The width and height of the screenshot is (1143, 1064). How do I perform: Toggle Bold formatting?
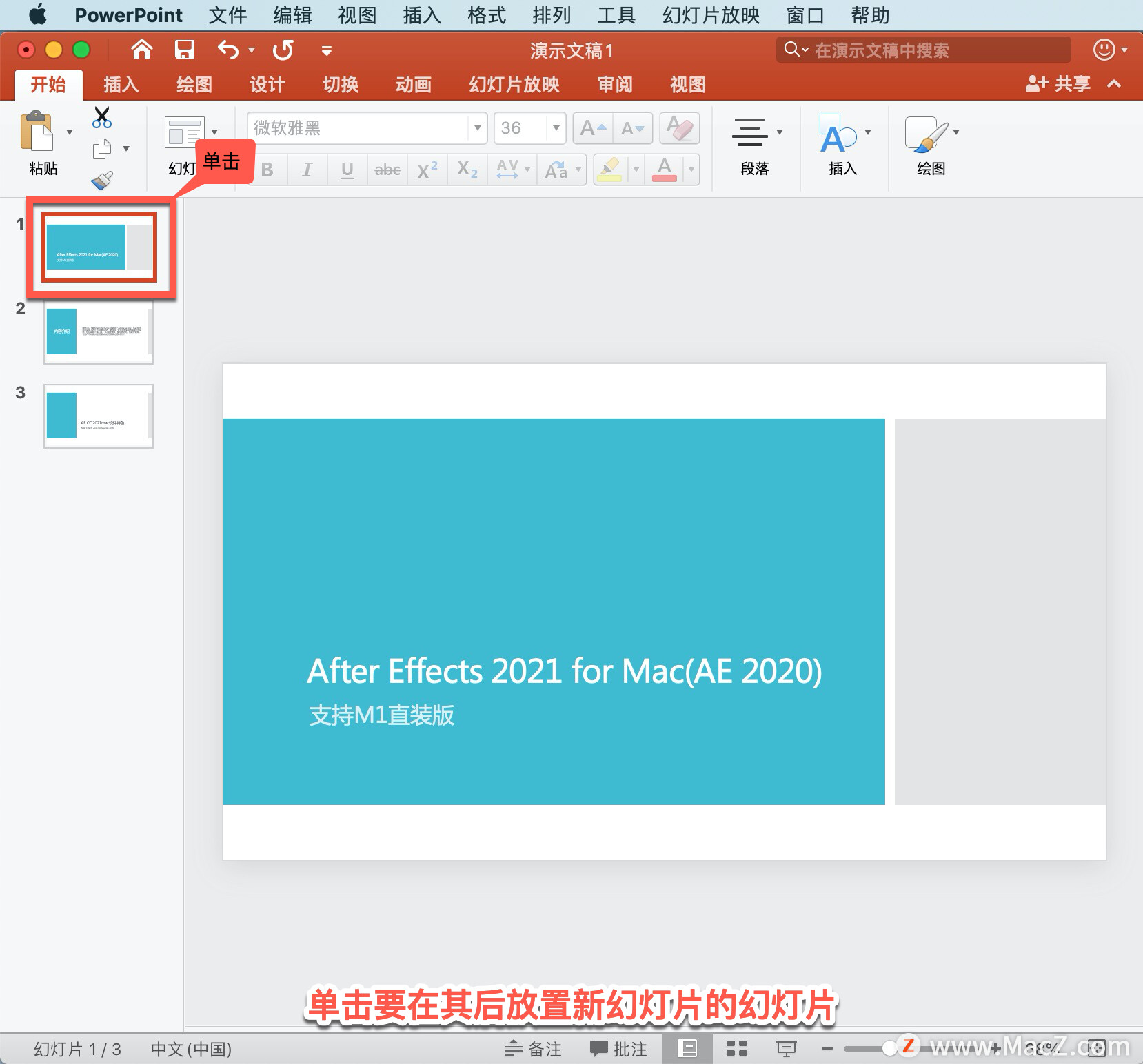(267, 170)
